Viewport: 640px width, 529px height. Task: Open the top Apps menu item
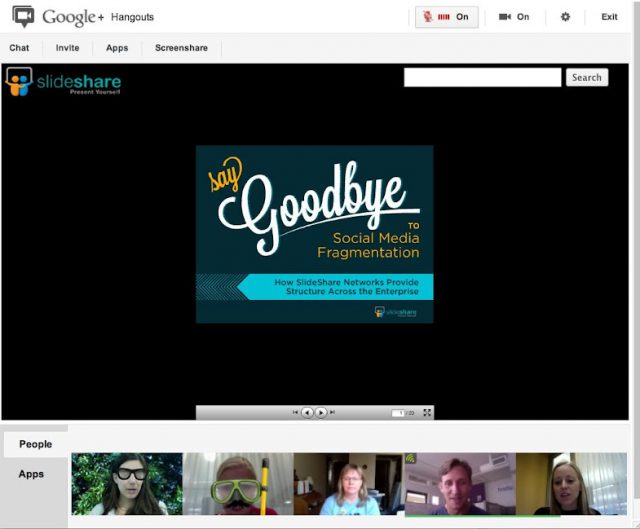pyautogui.click(x=117, y=48)
